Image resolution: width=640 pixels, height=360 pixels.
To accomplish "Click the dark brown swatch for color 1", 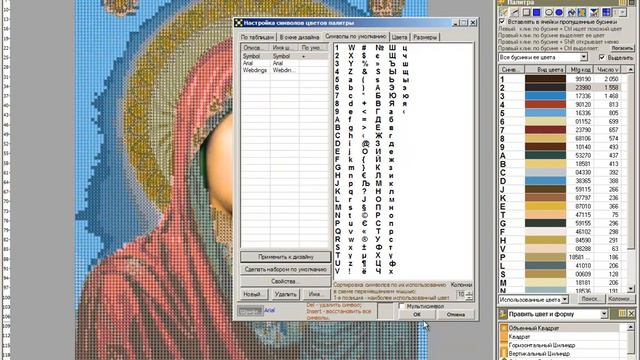I will coord(545,79).
